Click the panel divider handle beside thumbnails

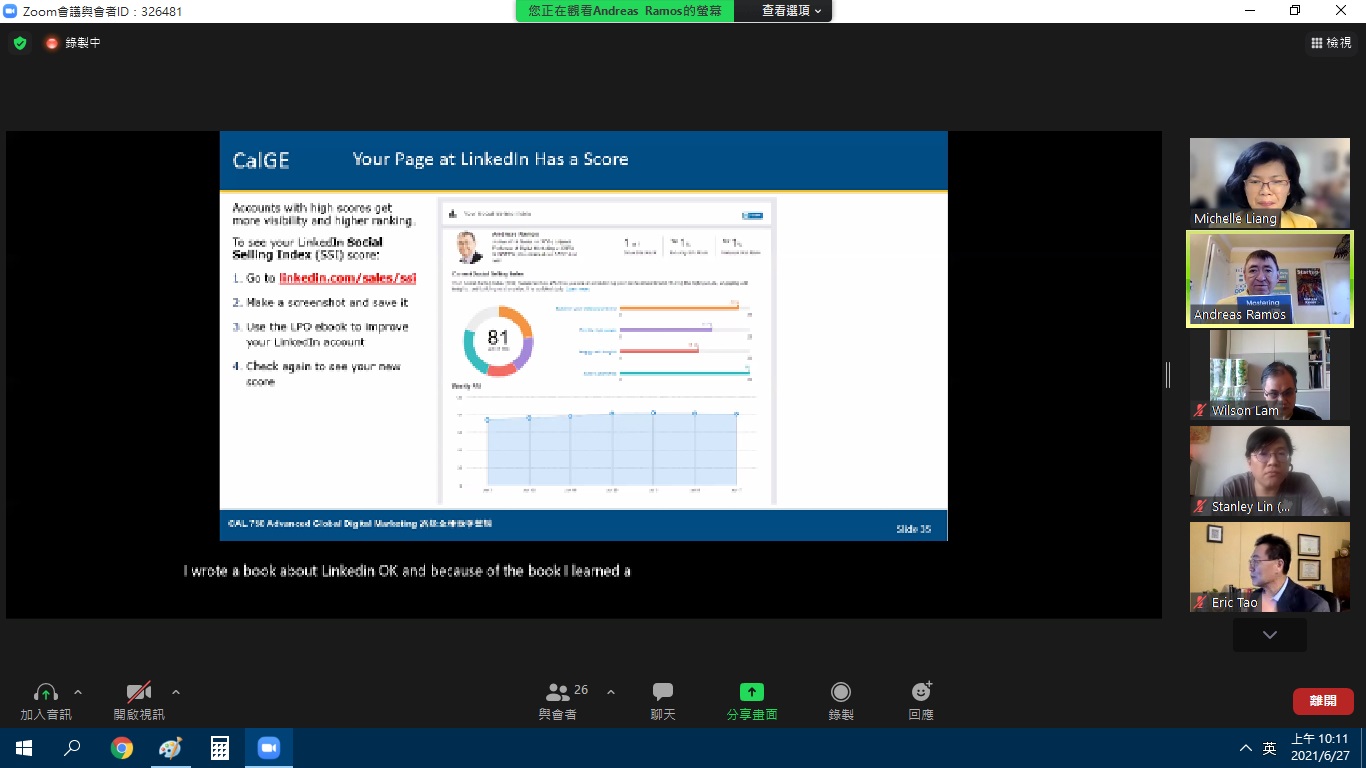1167,375
